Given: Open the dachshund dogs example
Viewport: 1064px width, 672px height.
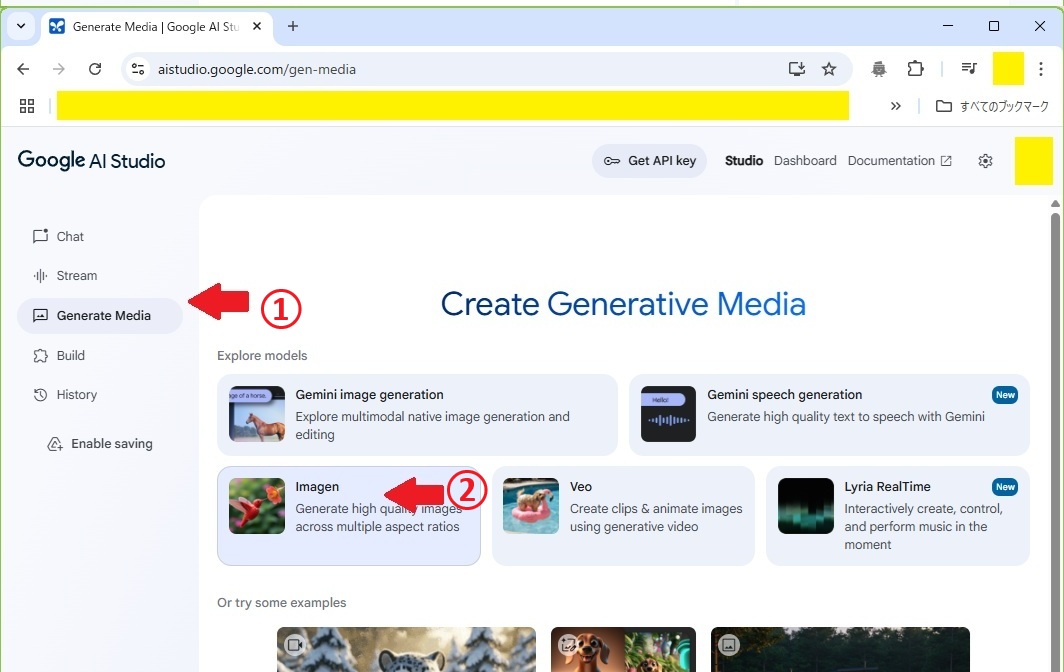Looking at the screenshot, I should click(x=623, y=650).
